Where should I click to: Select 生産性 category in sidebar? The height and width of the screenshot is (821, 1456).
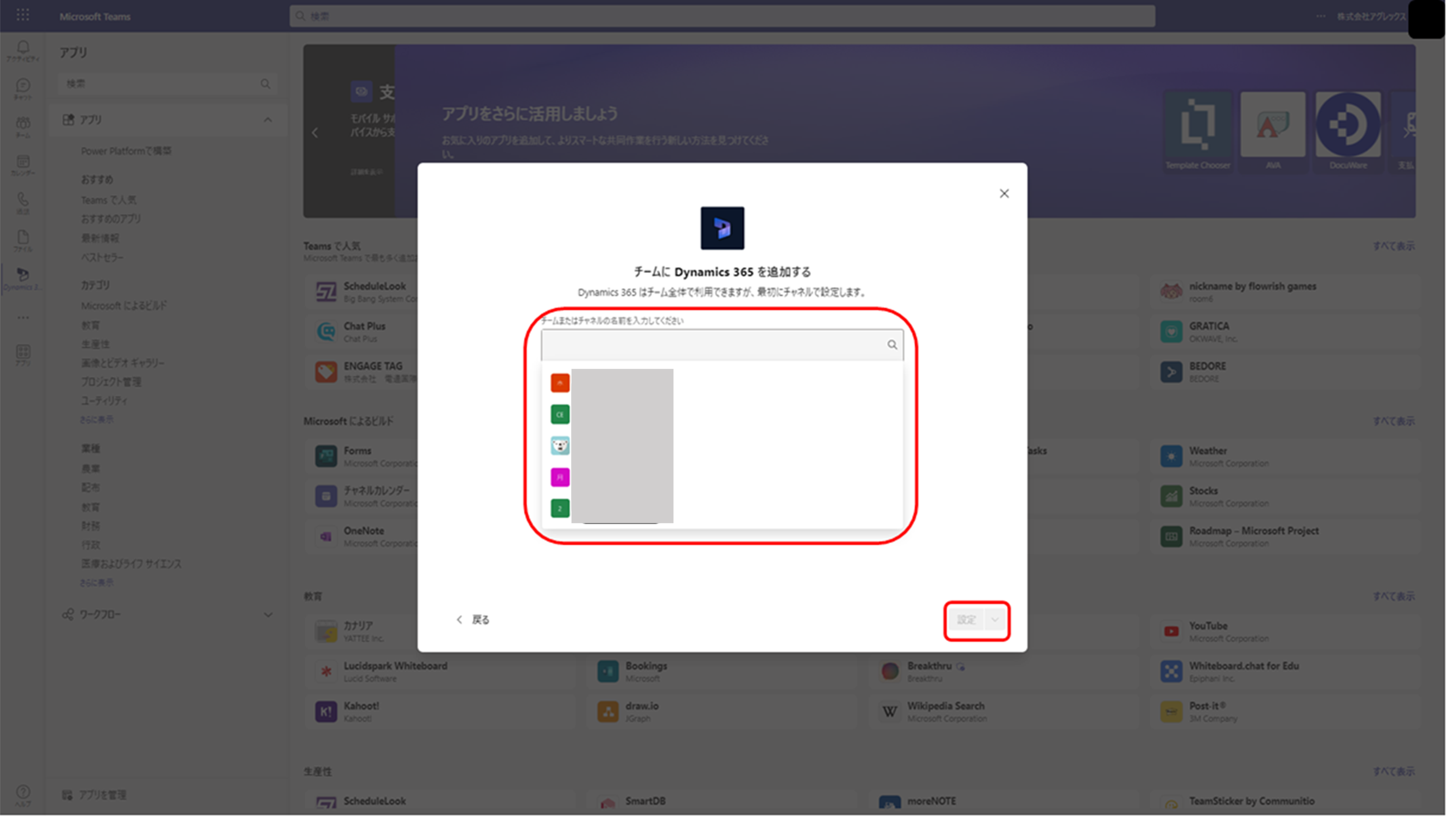pos(95,344)
